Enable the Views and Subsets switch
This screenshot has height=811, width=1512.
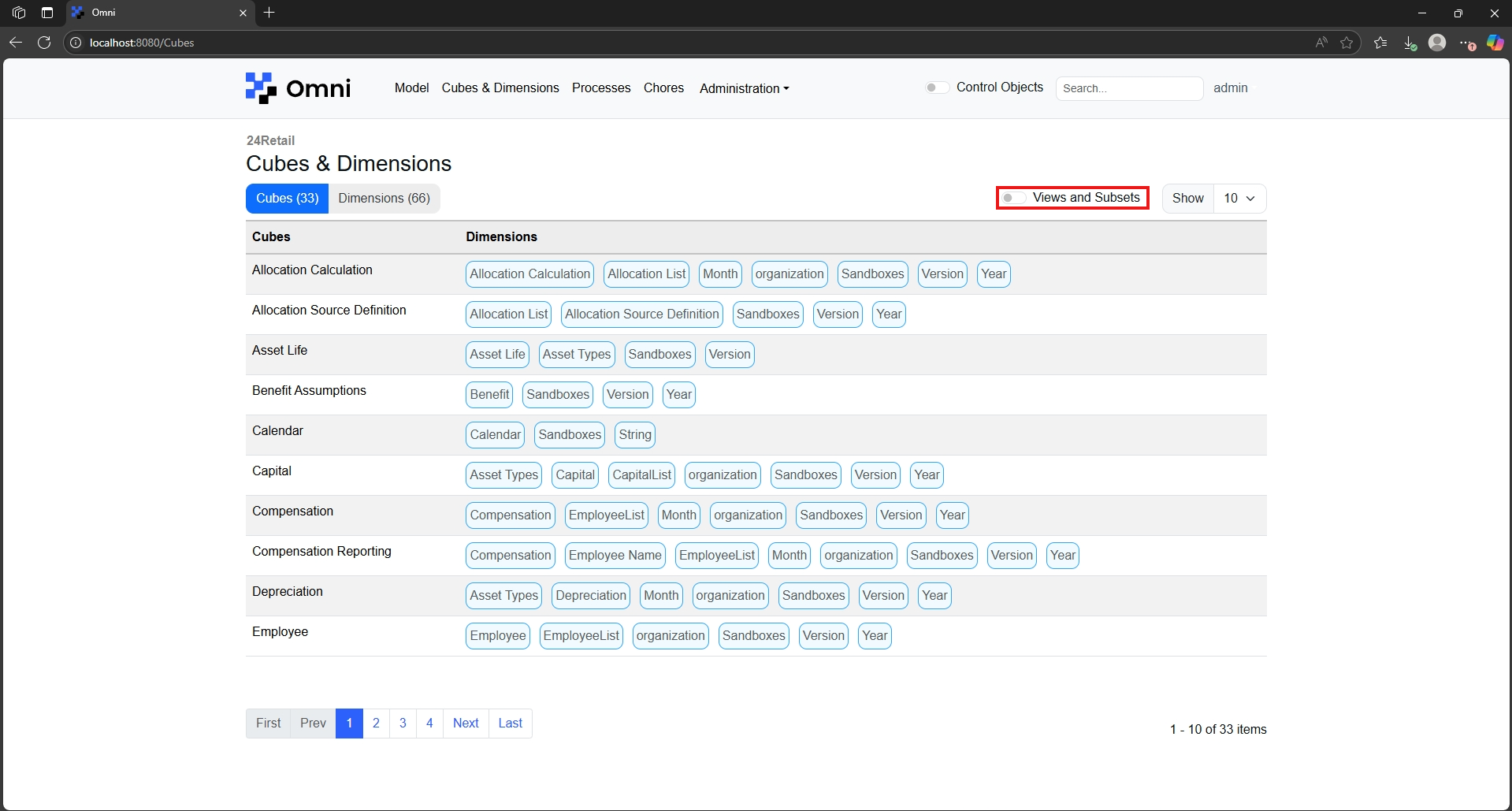point(1013,198)
